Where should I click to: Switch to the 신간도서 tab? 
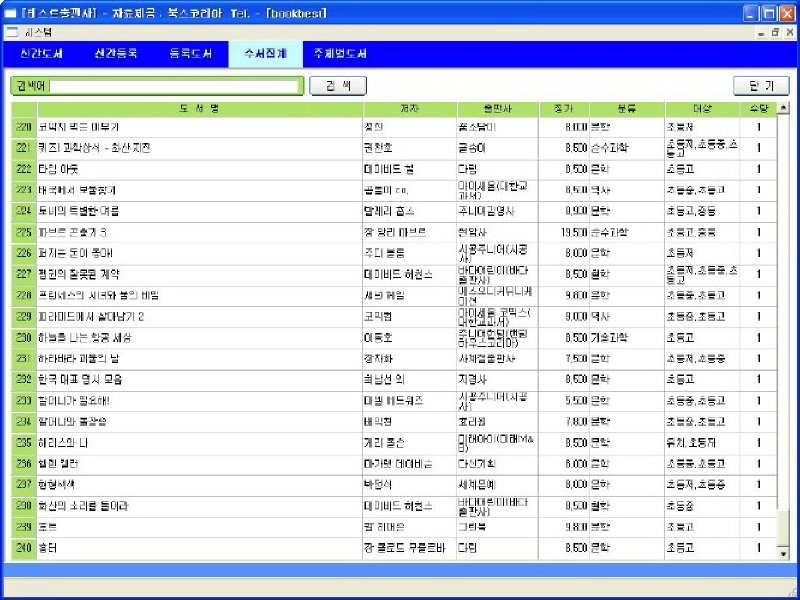[x=41, y=54]
